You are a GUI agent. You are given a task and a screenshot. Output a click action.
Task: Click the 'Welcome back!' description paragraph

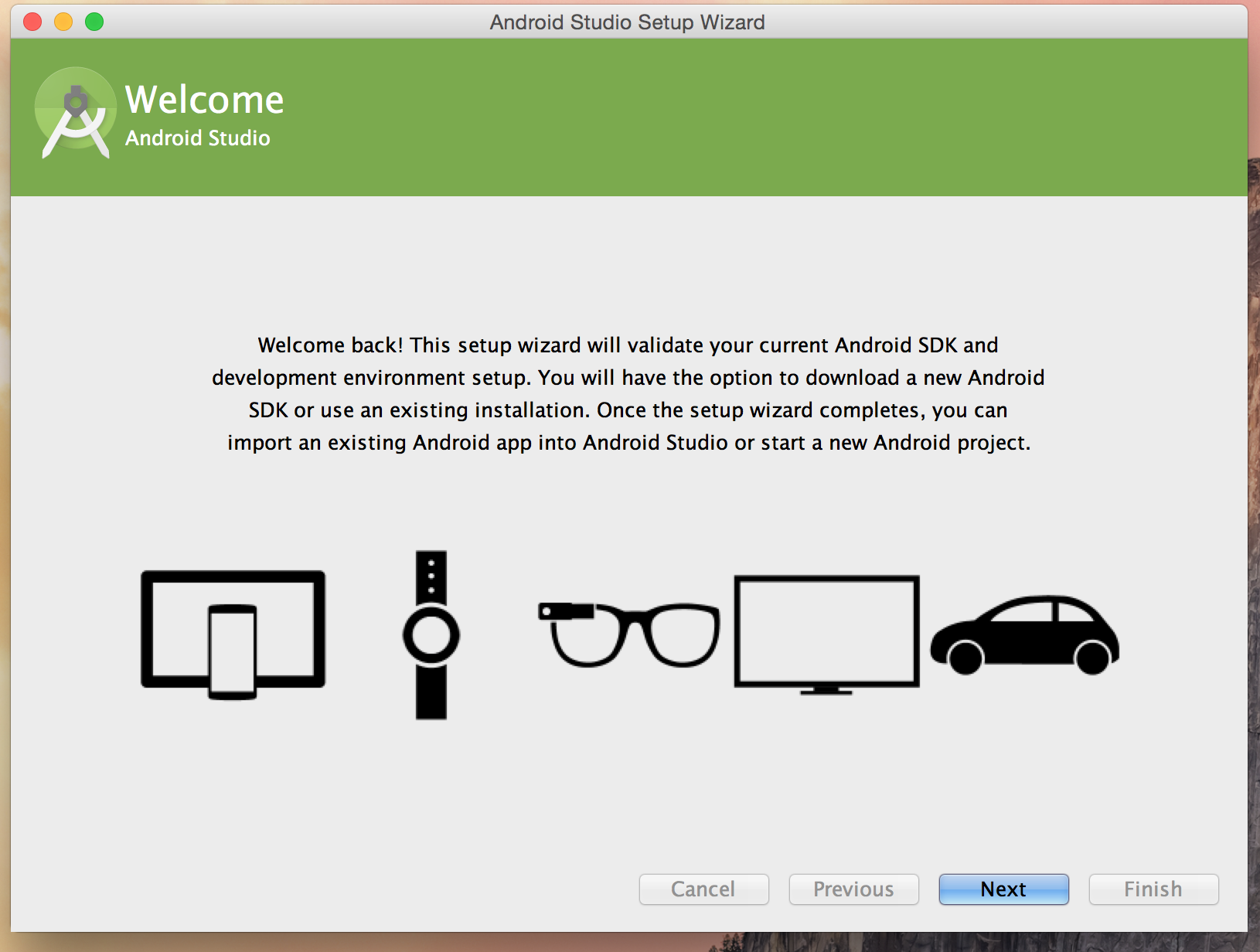pyautogui.click(x=628, y=393)
